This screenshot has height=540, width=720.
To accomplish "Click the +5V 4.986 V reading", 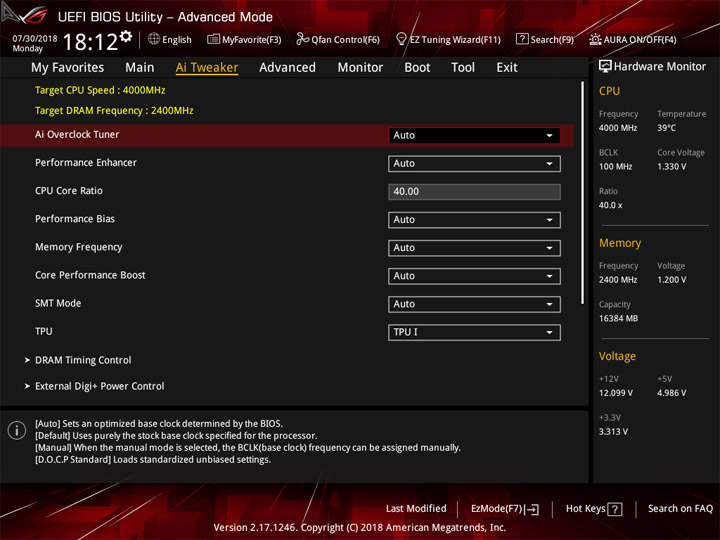I will 671,393.
